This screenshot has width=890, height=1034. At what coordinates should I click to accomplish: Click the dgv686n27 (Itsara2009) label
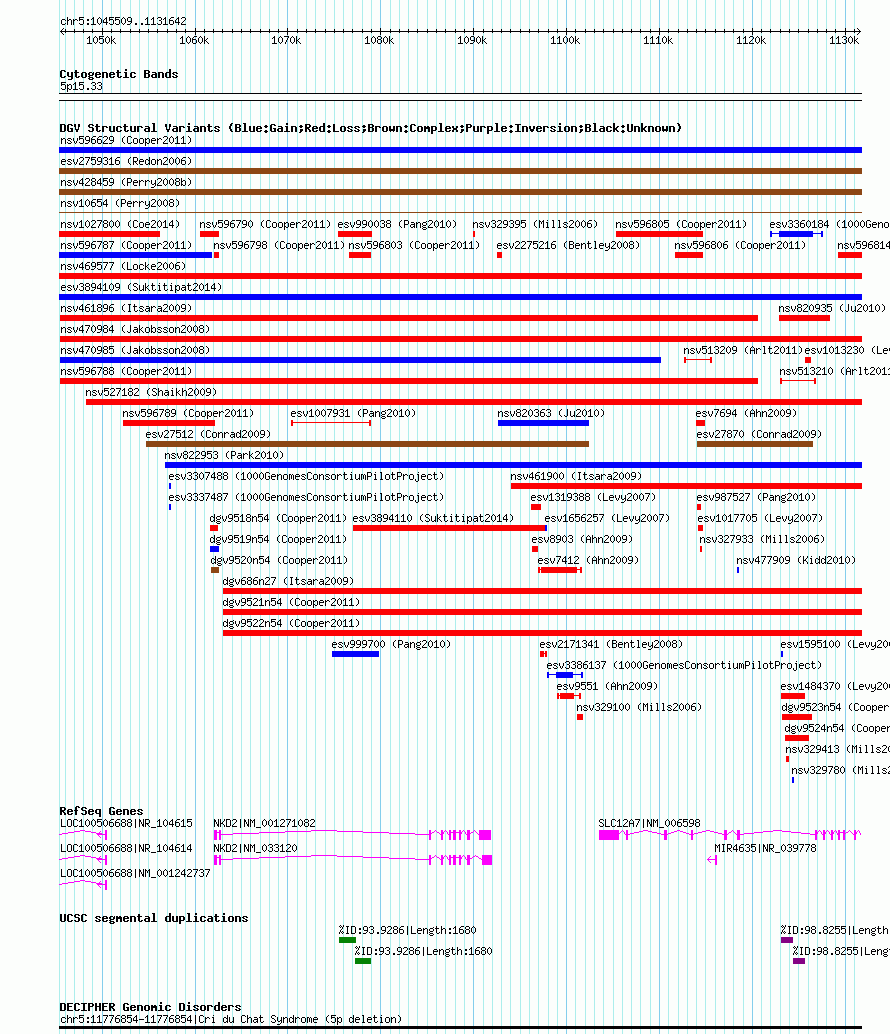pos(288,582)
